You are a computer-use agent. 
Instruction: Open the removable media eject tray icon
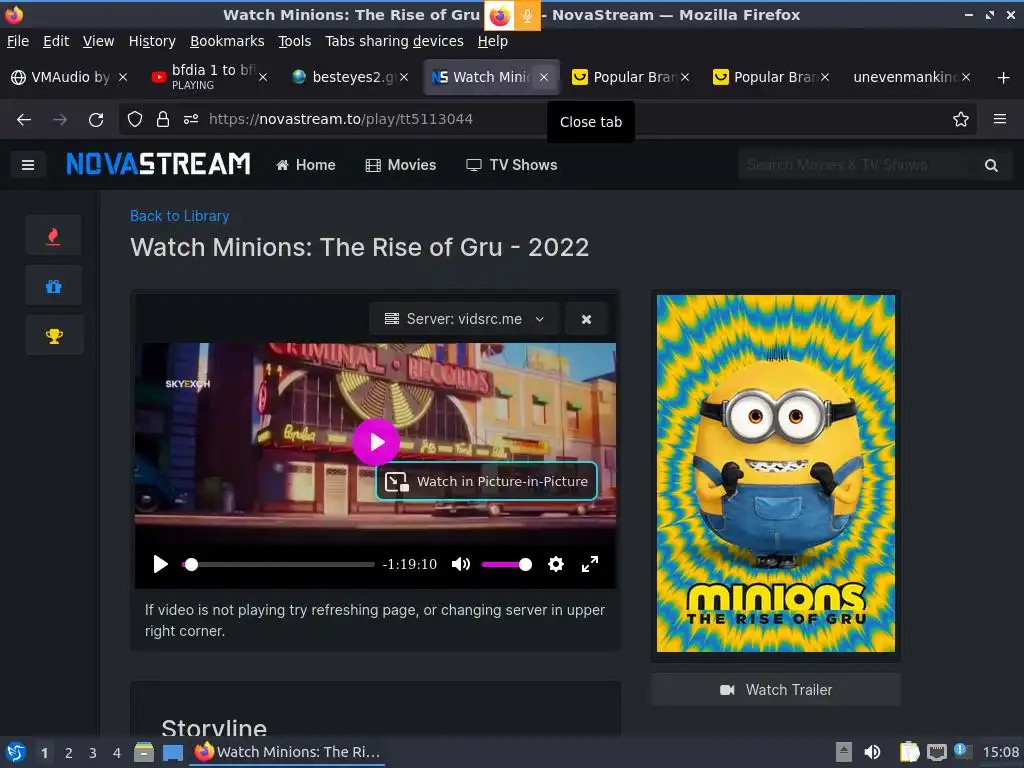click(843, 752)
